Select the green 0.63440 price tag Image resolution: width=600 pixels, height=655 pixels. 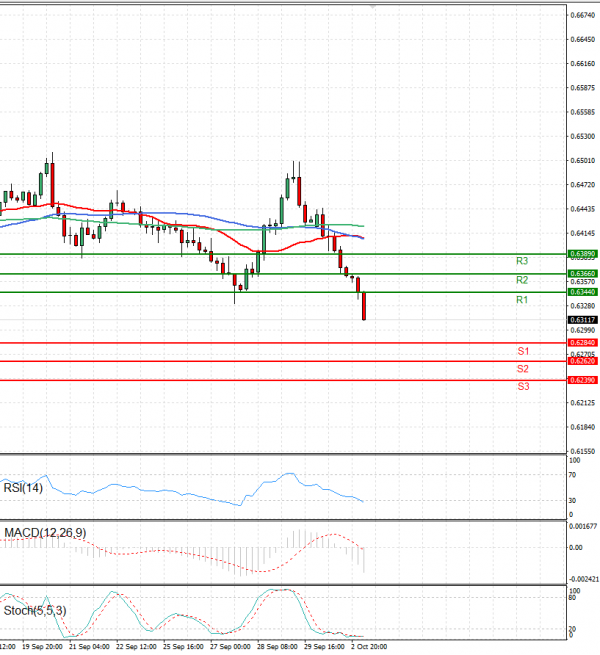pyautogui.click(x=583, y=292)
